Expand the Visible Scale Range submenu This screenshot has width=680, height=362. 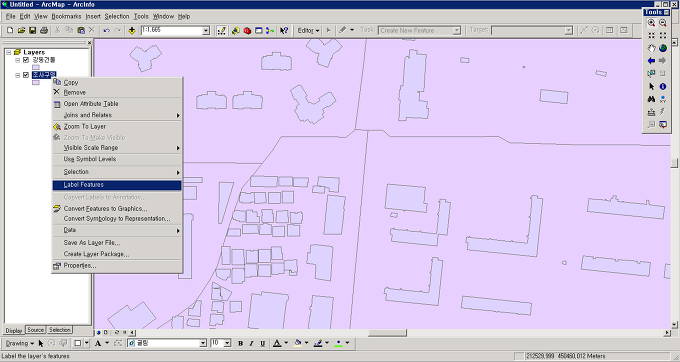point(117,148)
